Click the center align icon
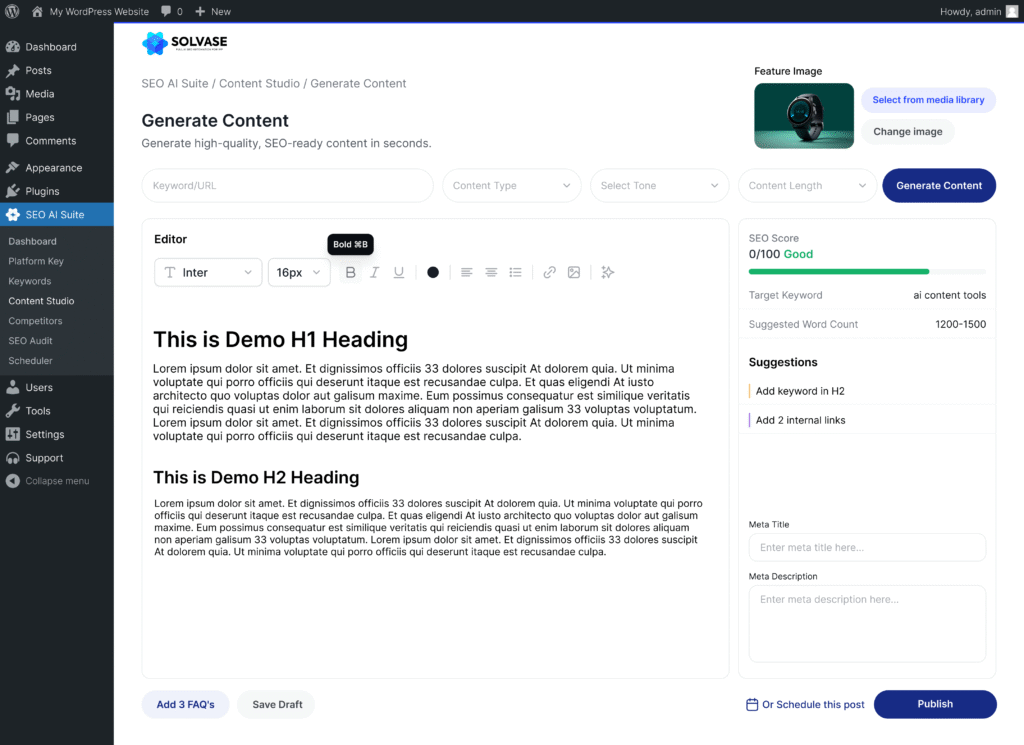The width and height of the screenshot is (1024, 745). [x=491, y=272]
